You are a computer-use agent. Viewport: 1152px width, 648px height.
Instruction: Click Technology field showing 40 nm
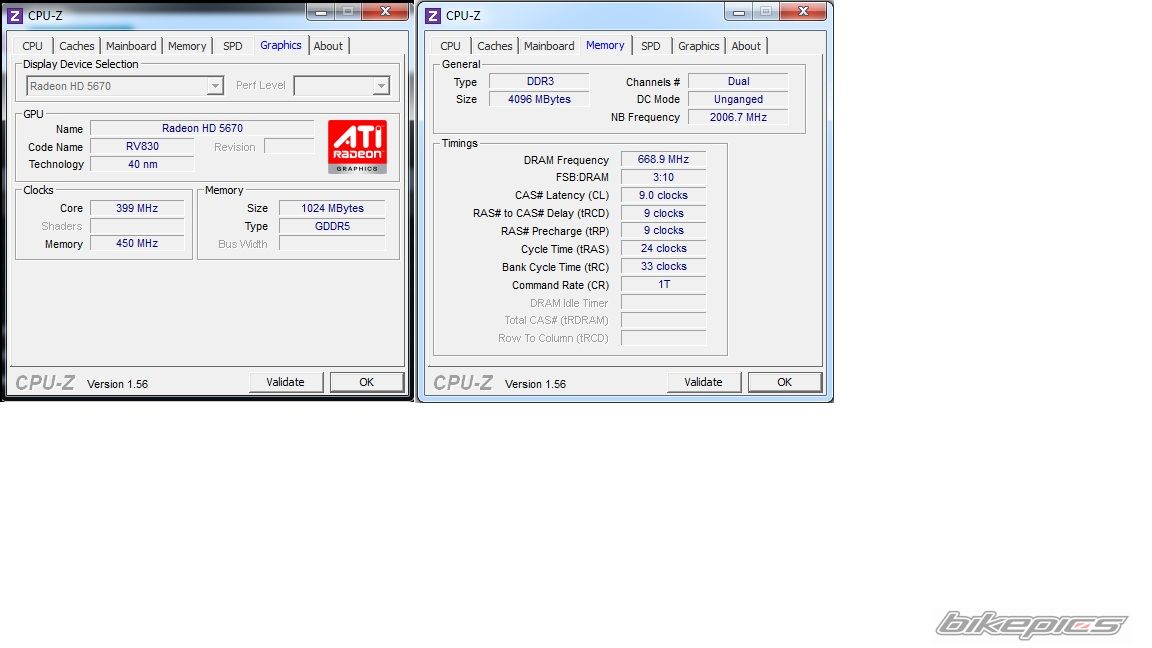[x=142, y=164]
